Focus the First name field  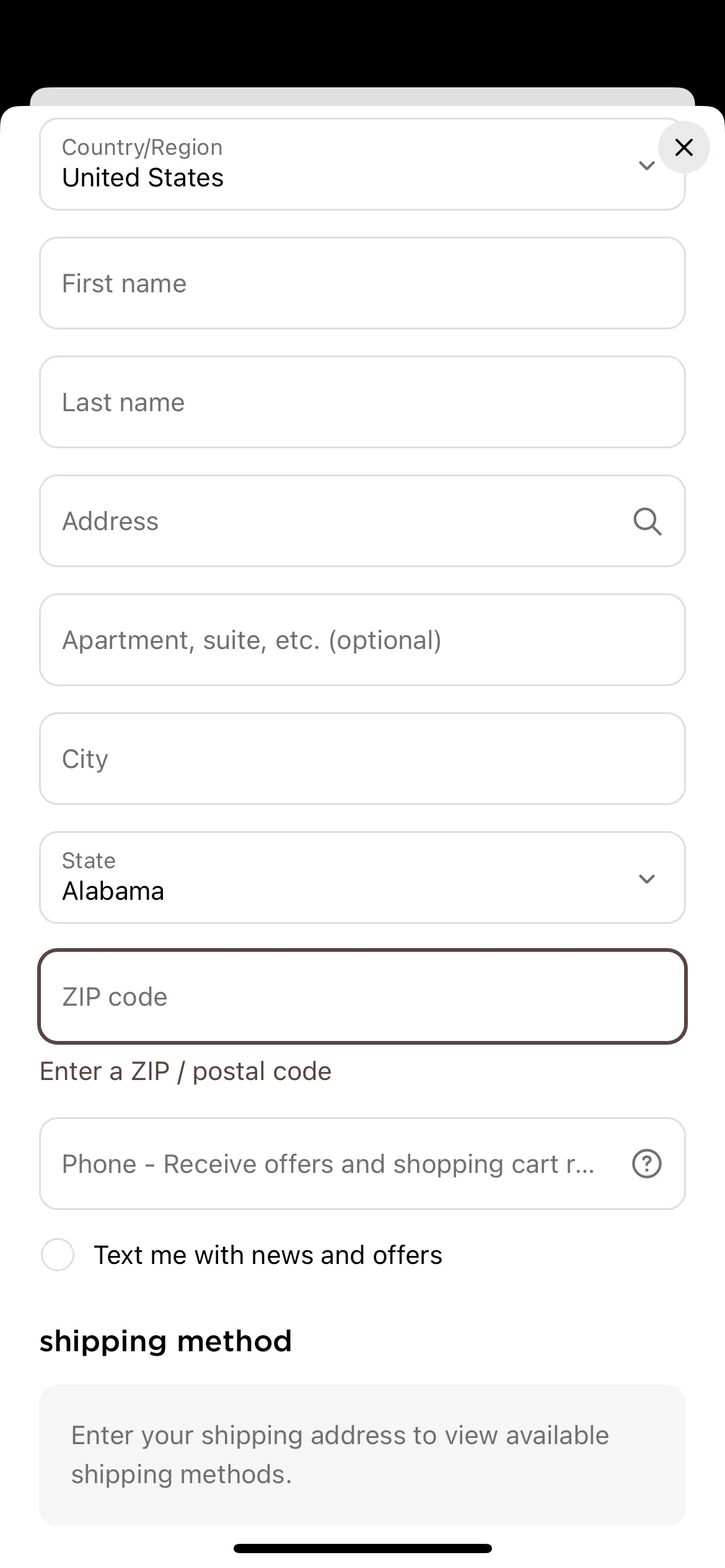pos(362,284)
